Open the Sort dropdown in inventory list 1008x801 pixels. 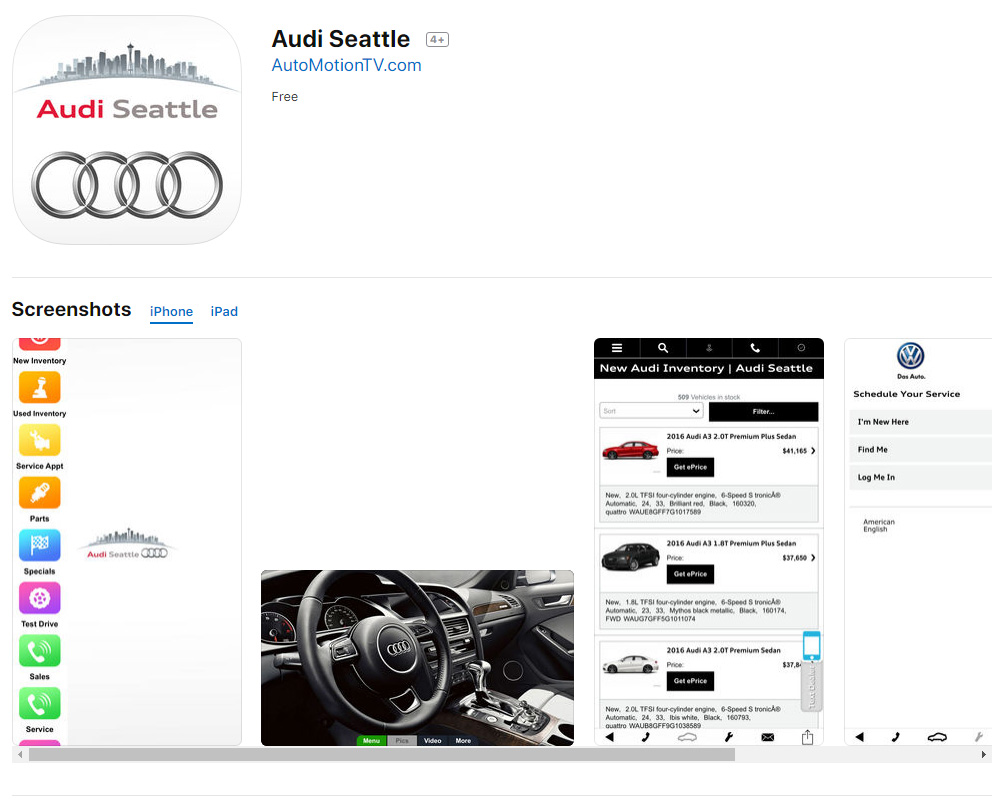pyautogui.click(x=651, y=411)
